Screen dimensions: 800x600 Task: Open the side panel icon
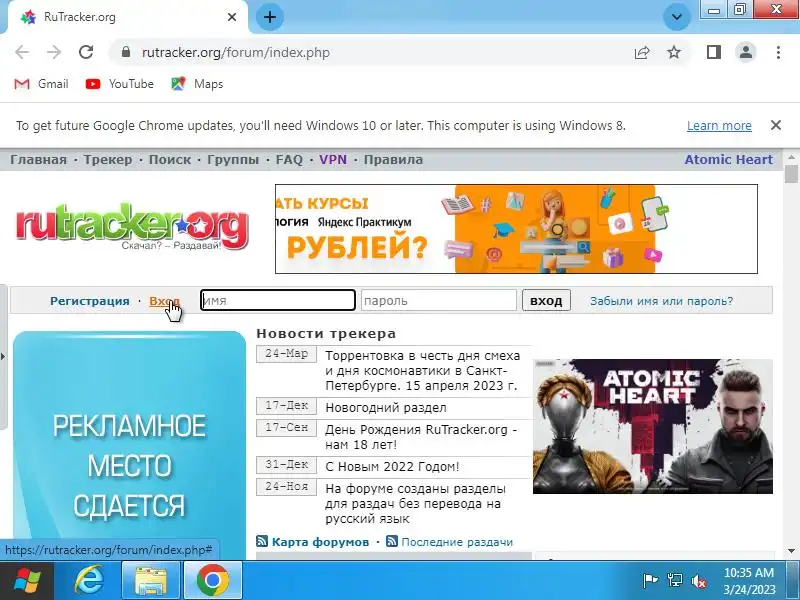pyautogui.click(x=713, y=52)
